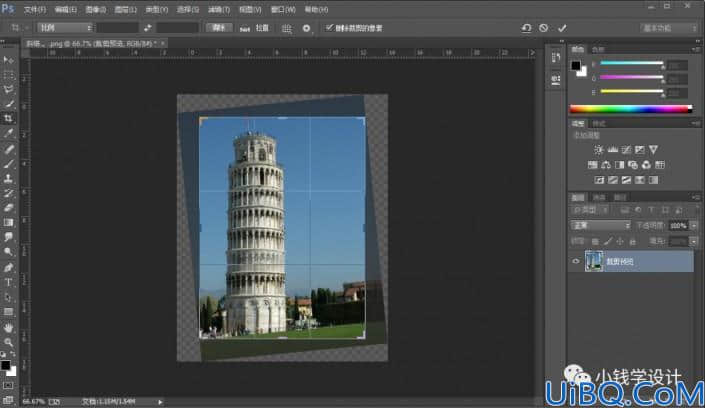The image size is (705, 408).
Task: Open the crop aspect ratio dropdown
Action: coord(65,28)
